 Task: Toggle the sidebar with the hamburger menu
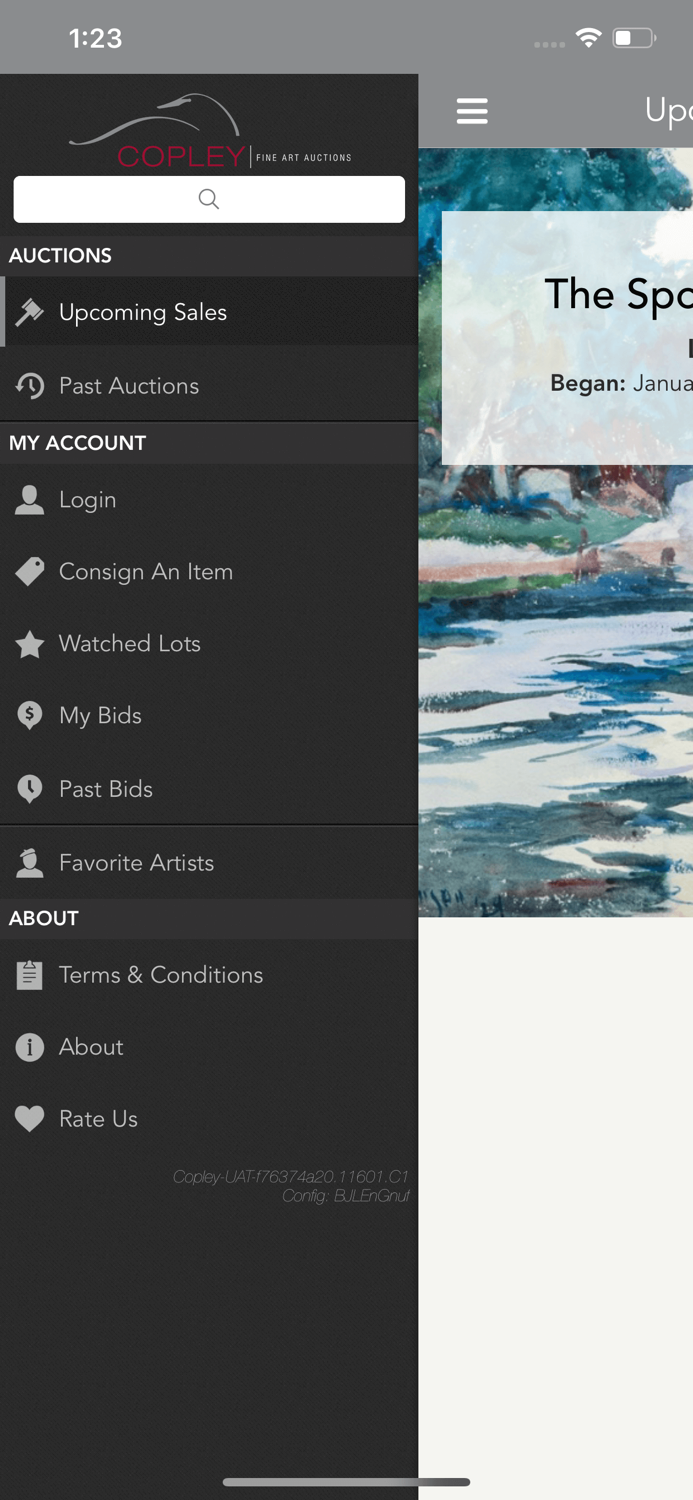pos(472,111)
